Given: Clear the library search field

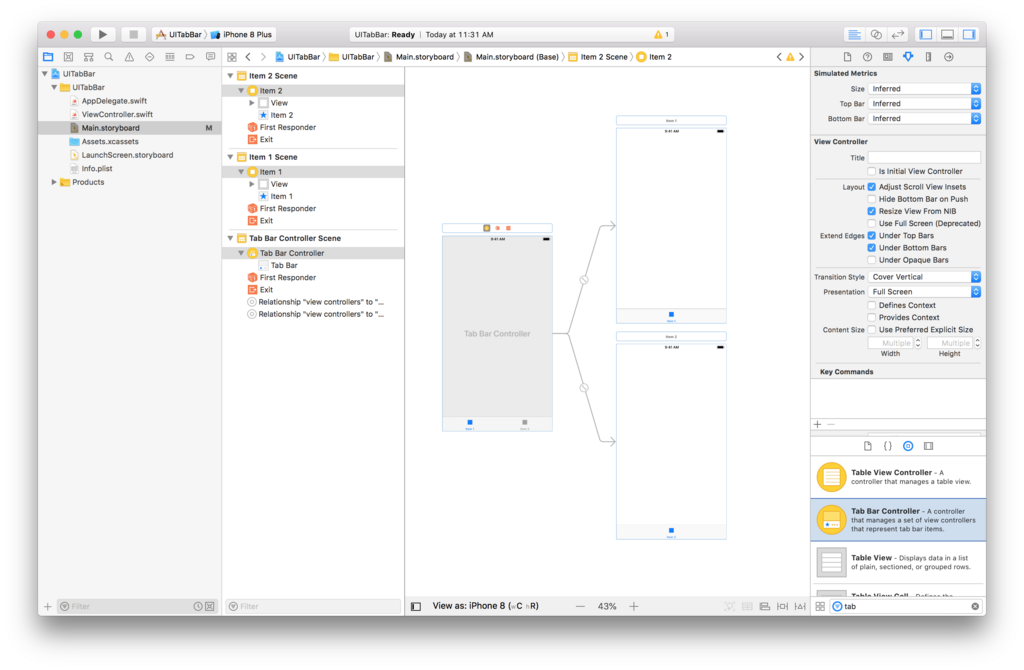Looking at the screenshot, I should 975,607.
